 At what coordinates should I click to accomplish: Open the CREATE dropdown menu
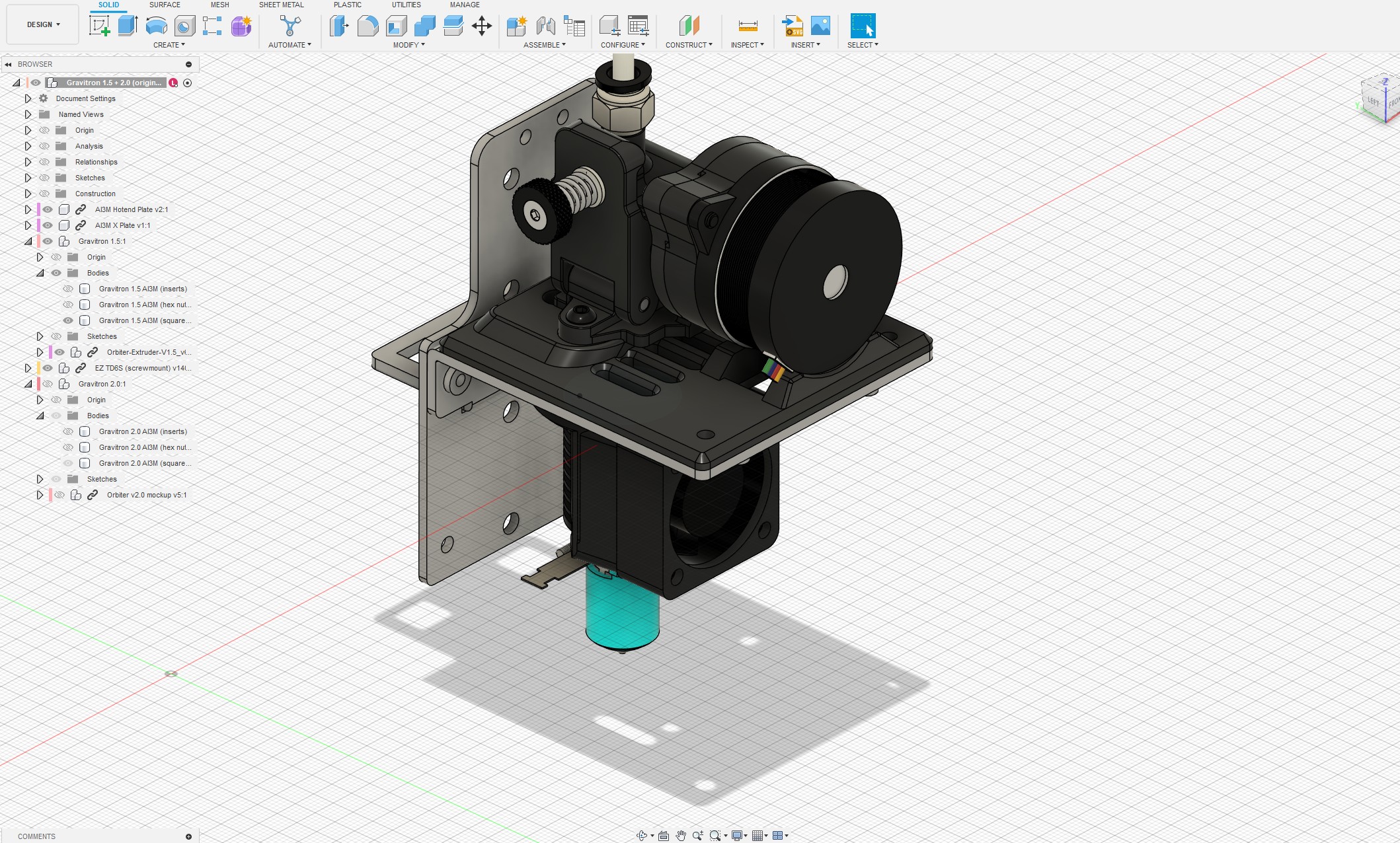pos(169,45)
